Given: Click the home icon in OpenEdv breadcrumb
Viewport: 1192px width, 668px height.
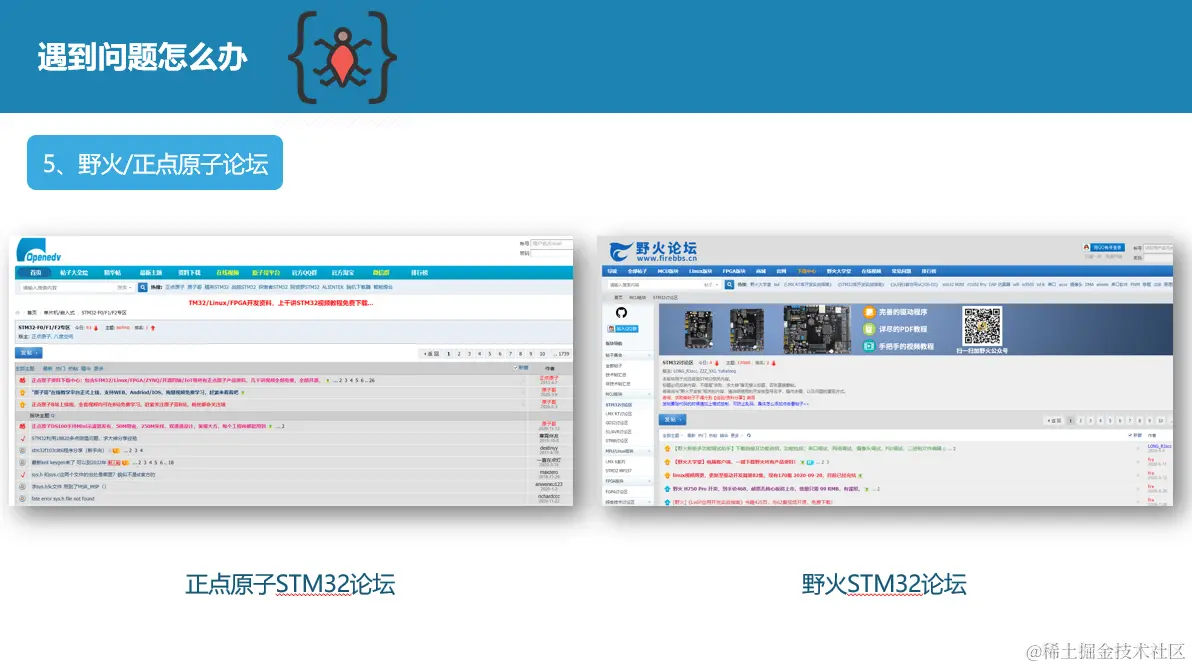Looking at the screenshot, I should click(17, 312).
